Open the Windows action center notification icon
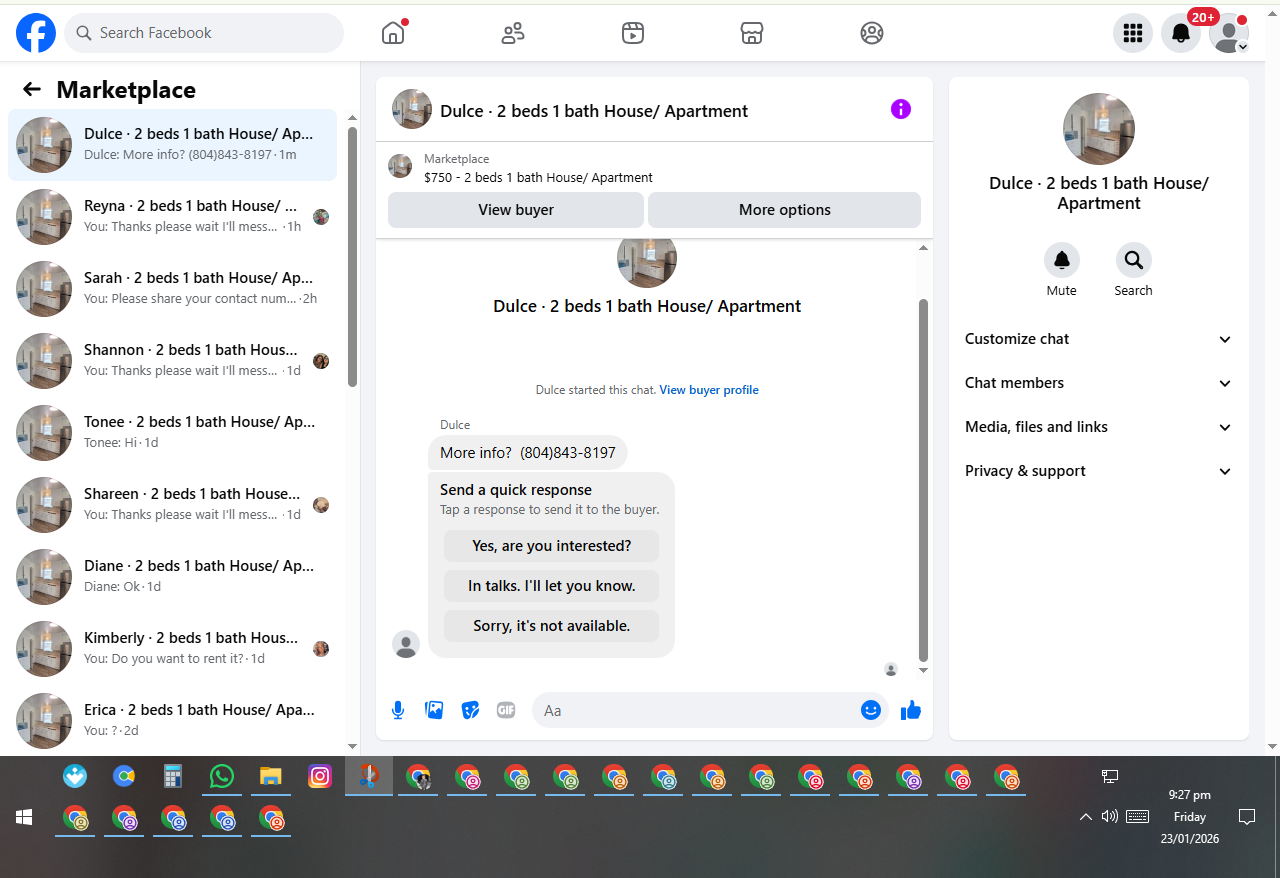This screenshot has width=1280, height=878. coord(1247,817)
